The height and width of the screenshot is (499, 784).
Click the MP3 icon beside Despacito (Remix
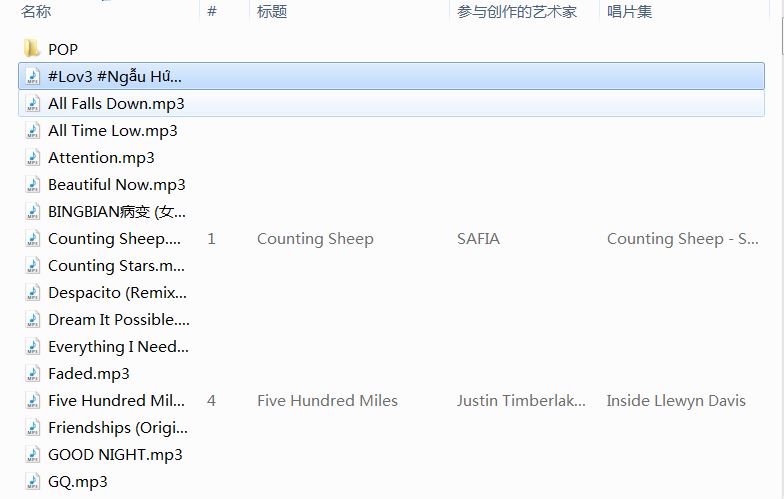[32, 292]
